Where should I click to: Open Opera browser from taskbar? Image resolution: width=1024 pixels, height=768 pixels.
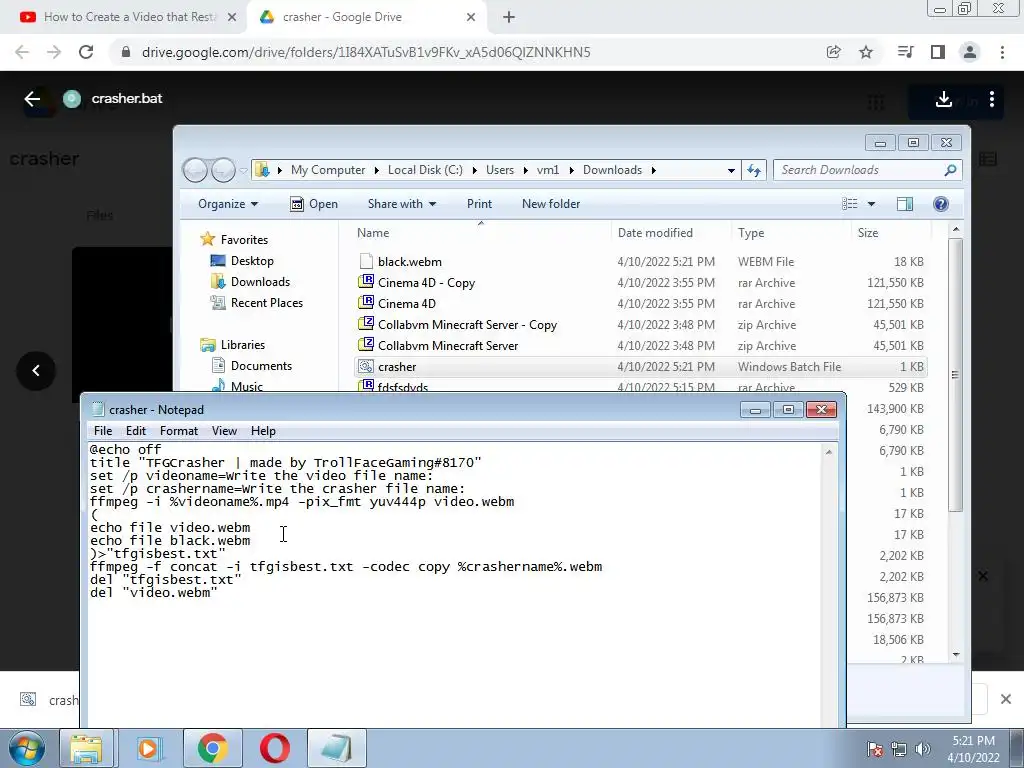tap(274, 748)
